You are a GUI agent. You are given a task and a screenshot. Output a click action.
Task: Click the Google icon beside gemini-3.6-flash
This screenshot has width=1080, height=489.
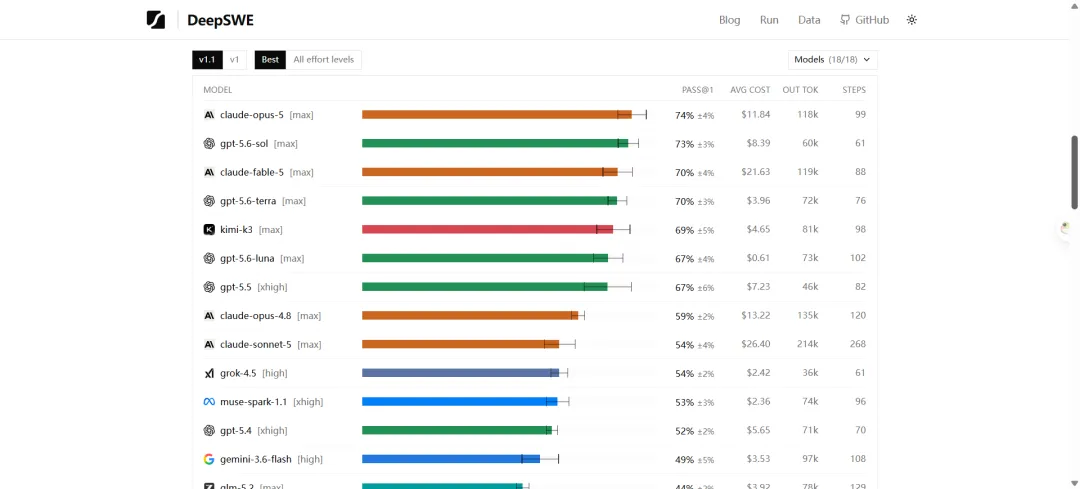pyautogui.click(x=209, y=459)
